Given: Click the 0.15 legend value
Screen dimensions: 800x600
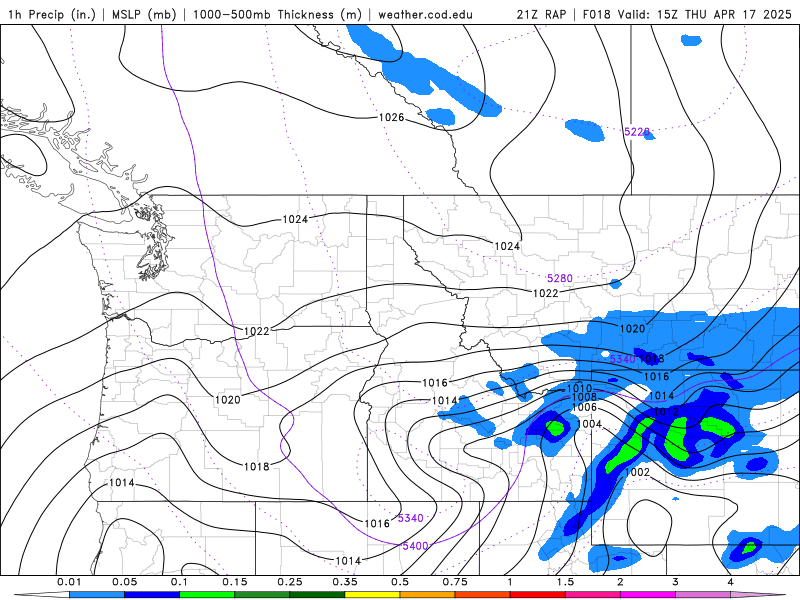Looking at the screenshot, I should (x=235, y=582).
